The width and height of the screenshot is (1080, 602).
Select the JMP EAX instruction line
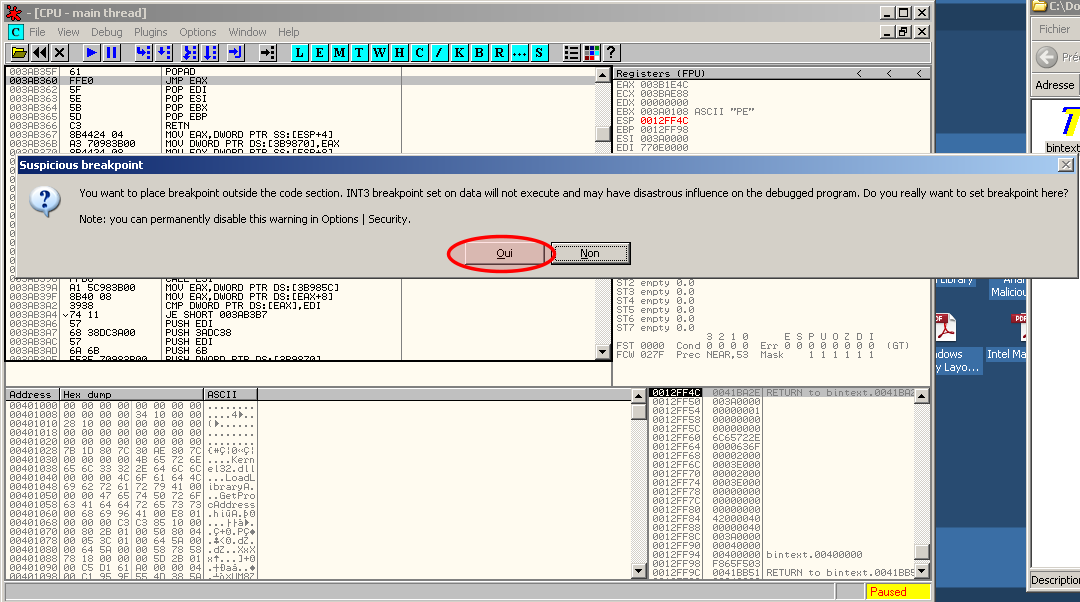point(190,80)
